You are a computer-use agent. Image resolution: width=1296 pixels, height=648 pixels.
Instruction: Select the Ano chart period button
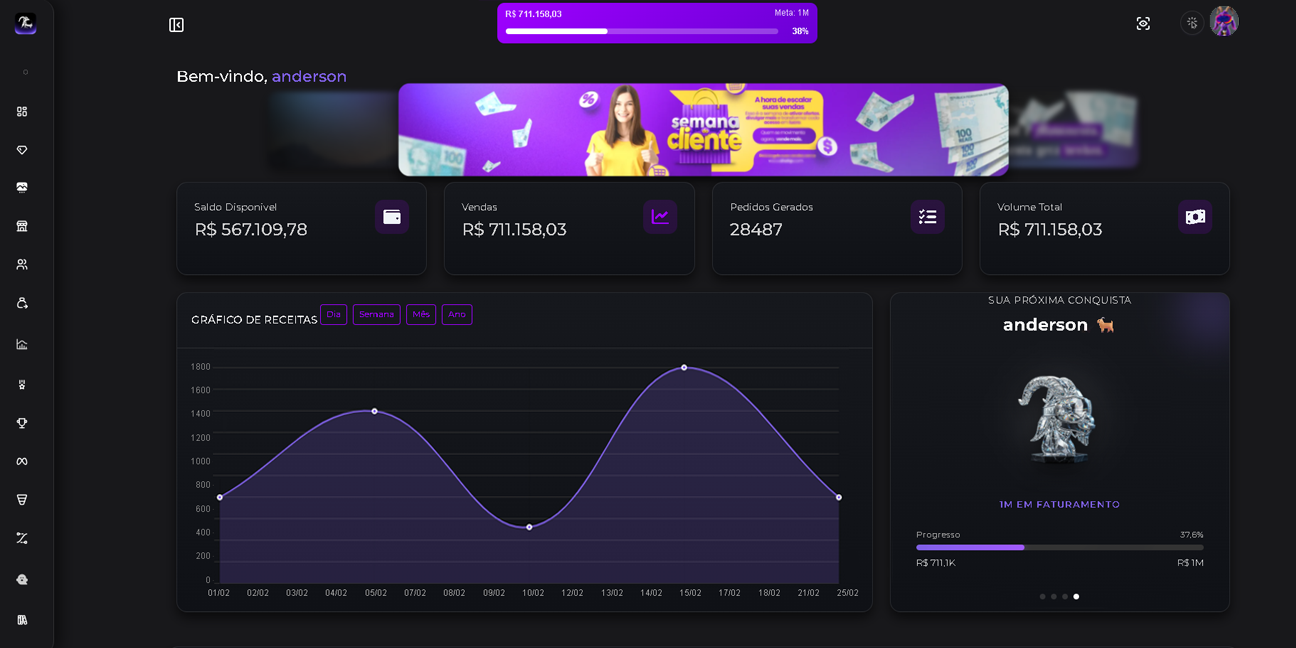[x=457, y=314]
